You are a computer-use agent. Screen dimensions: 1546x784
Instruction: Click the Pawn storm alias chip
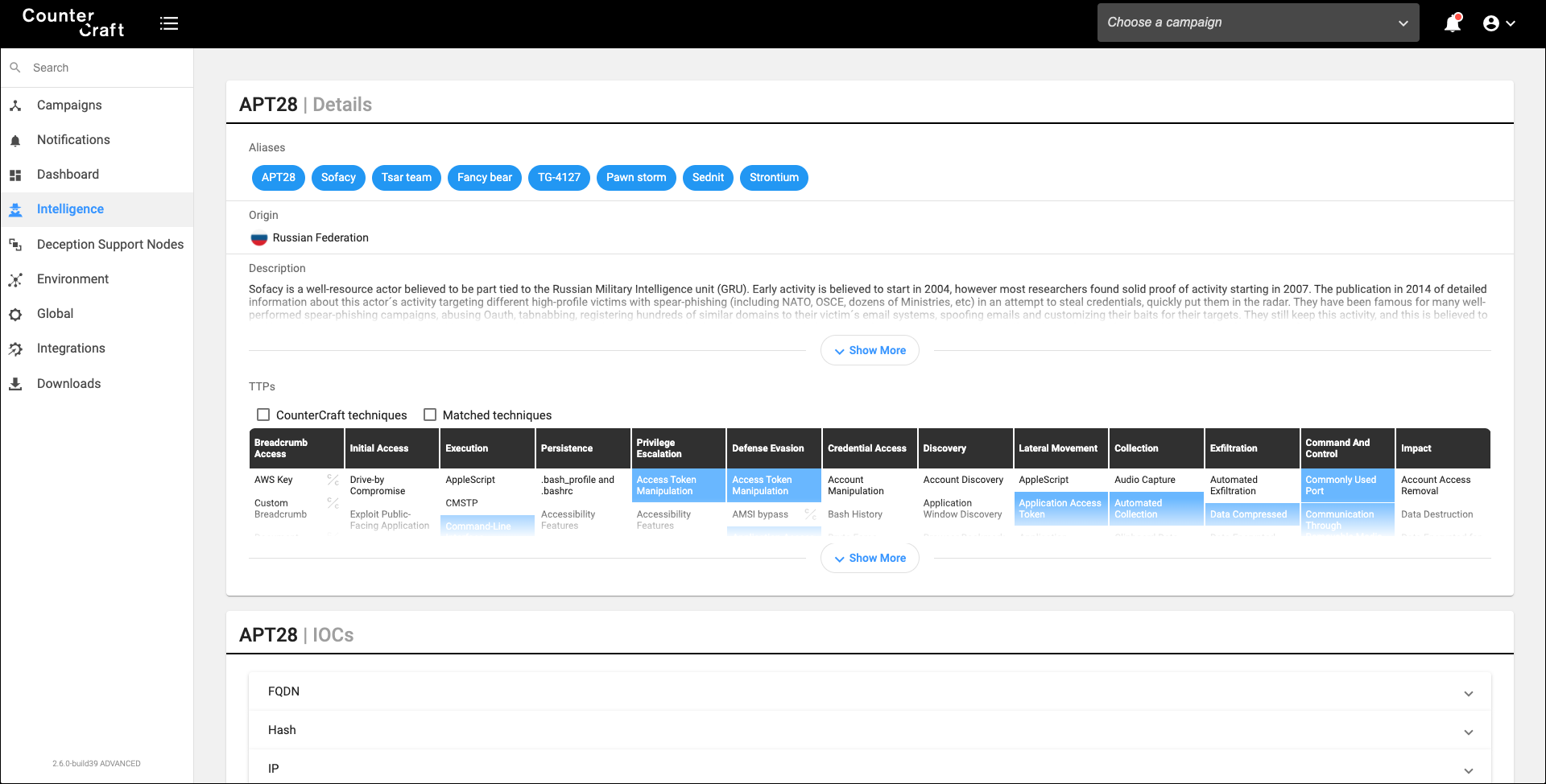tap(636, 178)
